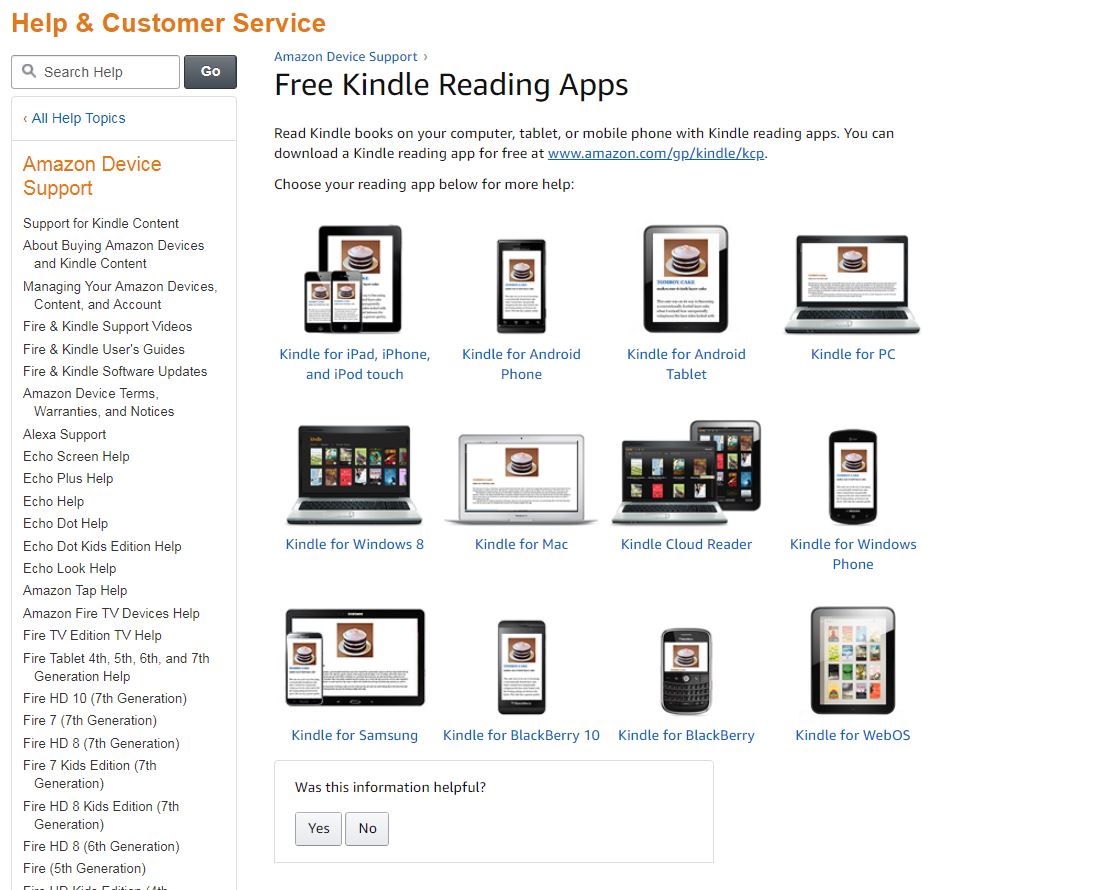The height and width of the screenshot is (890, 1094).
Task: Click the Kindle for iPad, iPhone device image
Action: pos(354,279)
